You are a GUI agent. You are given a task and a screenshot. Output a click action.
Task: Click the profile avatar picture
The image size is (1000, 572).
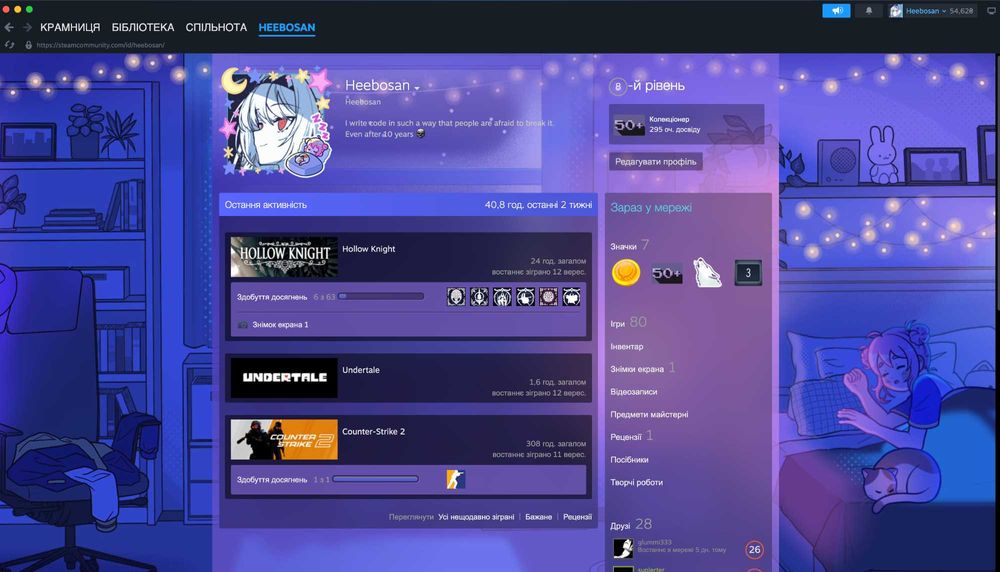[x=278, y=121]
